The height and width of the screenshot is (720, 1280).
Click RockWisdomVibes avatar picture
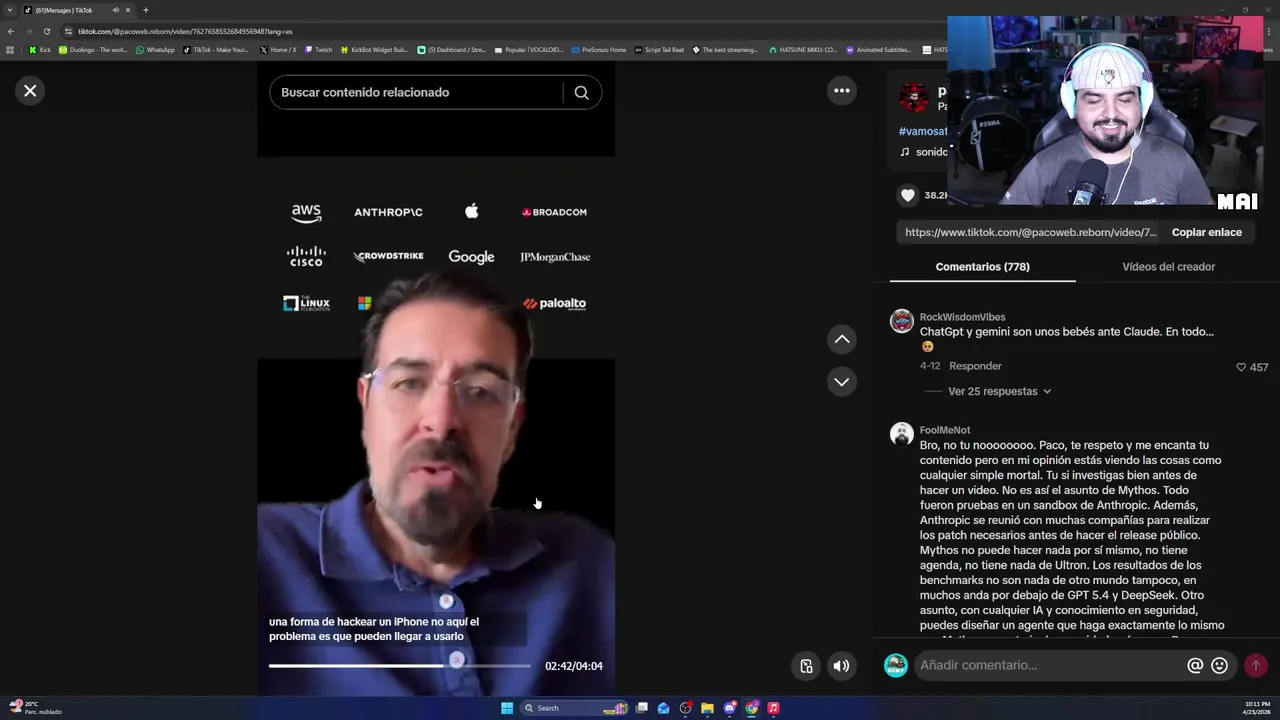click(x=902, y=321)
